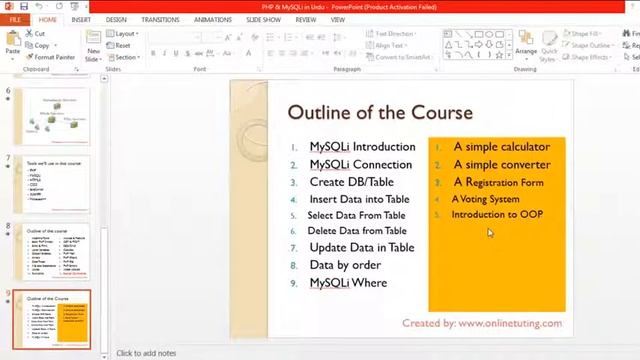Switch to the REVIEW tab
The image size is (640, 360).
(x=306, y=20)
